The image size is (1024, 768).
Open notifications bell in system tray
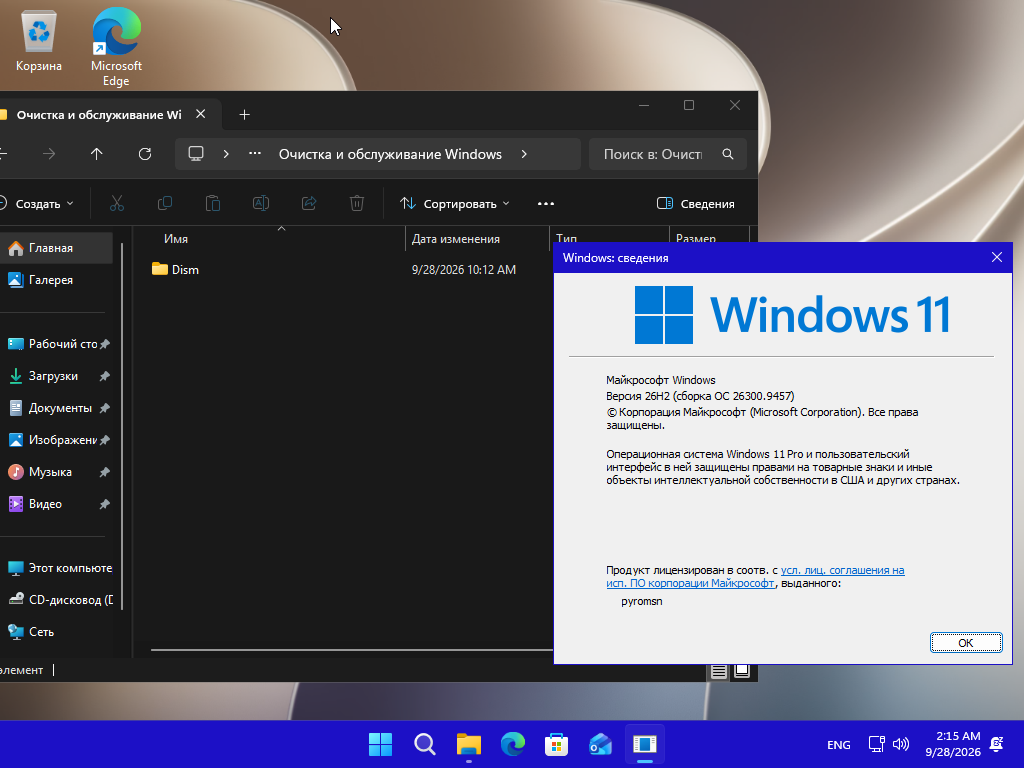coord(997,744)
